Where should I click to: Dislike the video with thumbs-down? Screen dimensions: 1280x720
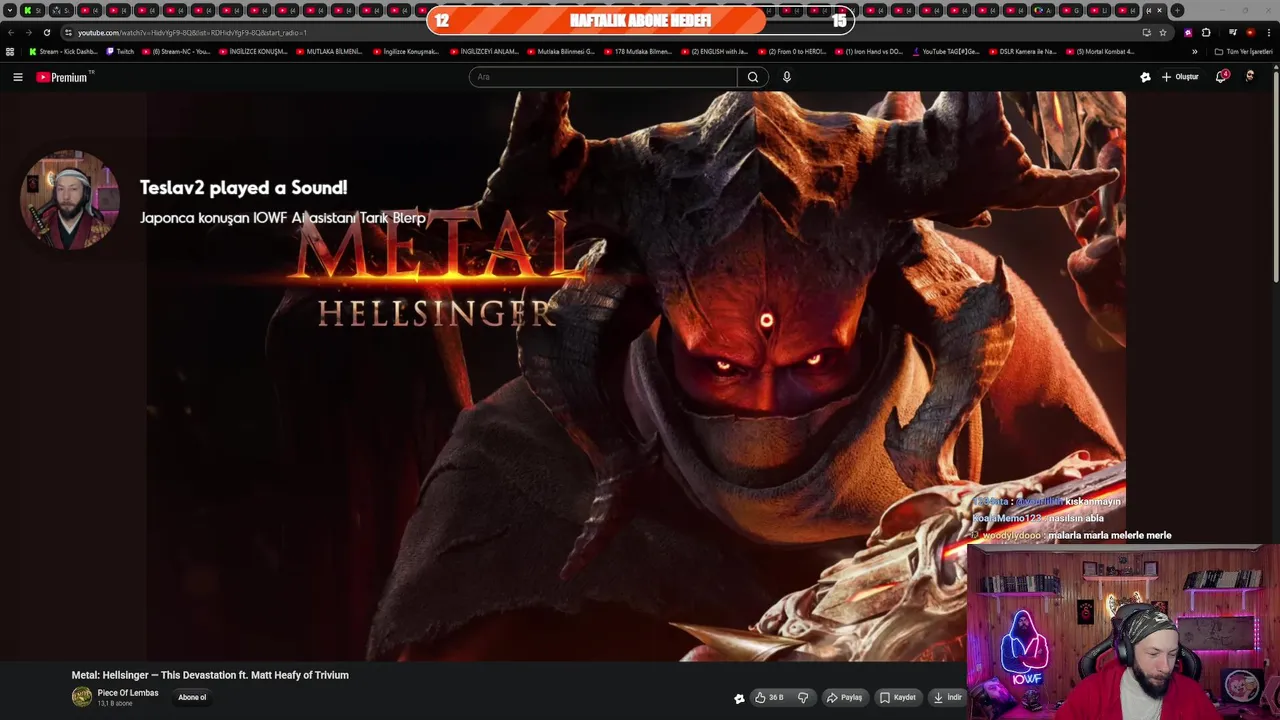[803, 698]
